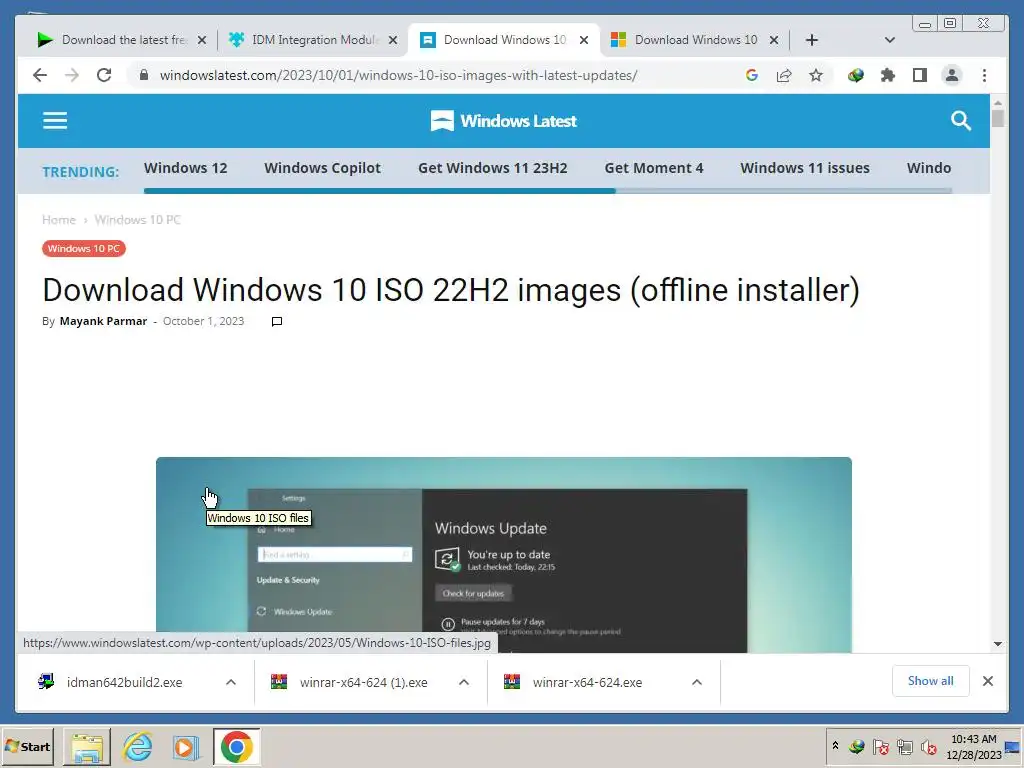Go to Home breadcrumb link
Image resolution: width=1024 pixels, height=768 pixels.
click(x=59, y=220)
